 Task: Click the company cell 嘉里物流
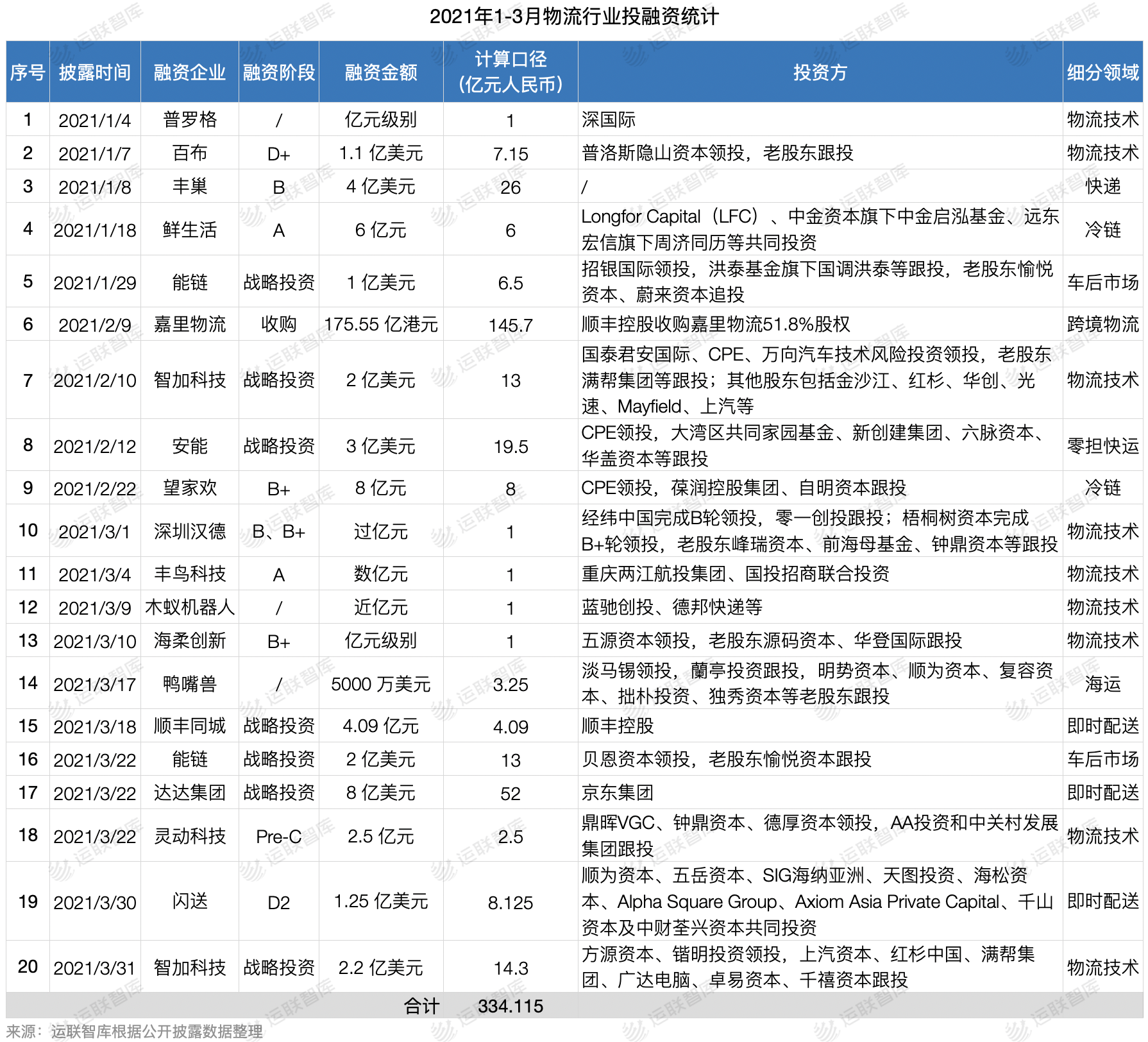(190, 325)
